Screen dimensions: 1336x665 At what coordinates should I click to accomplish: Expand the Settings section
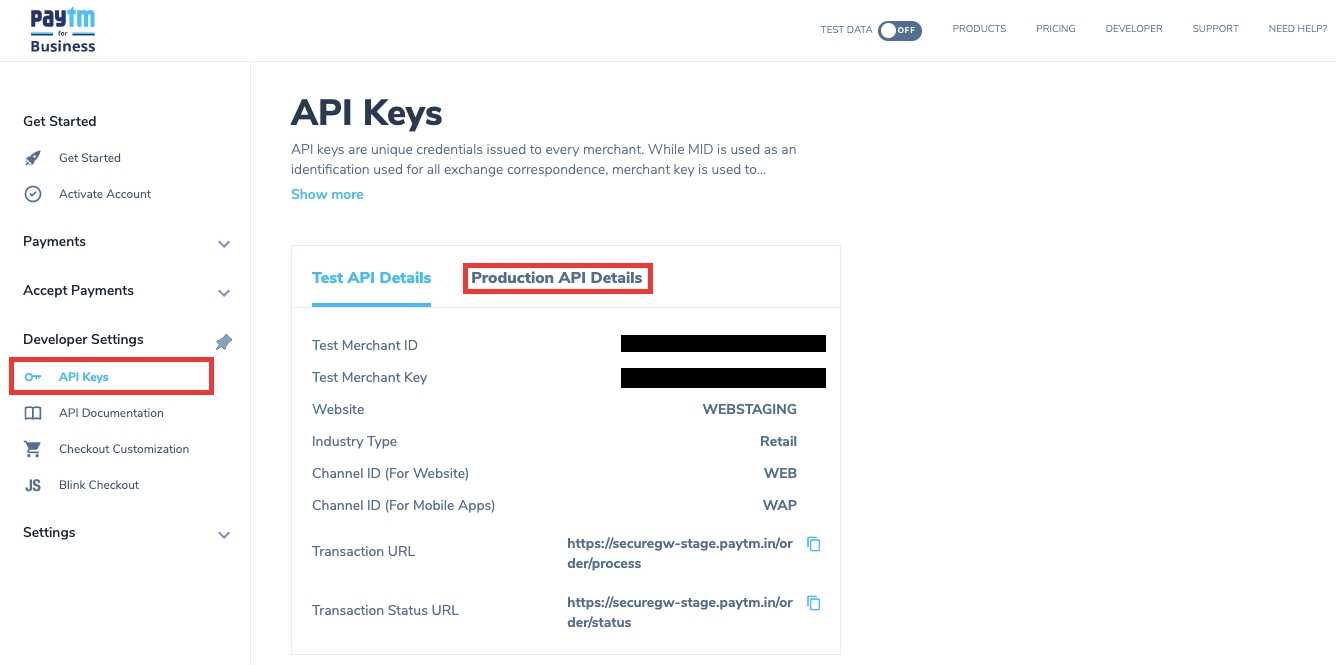click(x=224, y=535)
